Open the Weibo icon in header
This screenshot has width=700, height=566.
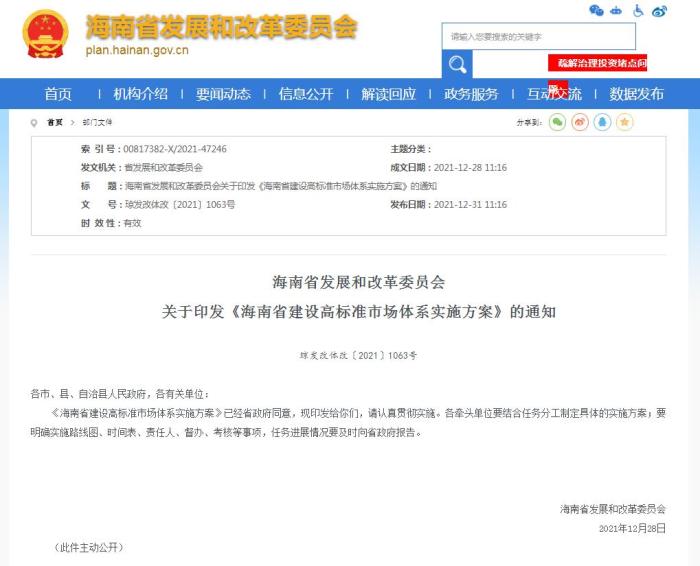(659, 11)
